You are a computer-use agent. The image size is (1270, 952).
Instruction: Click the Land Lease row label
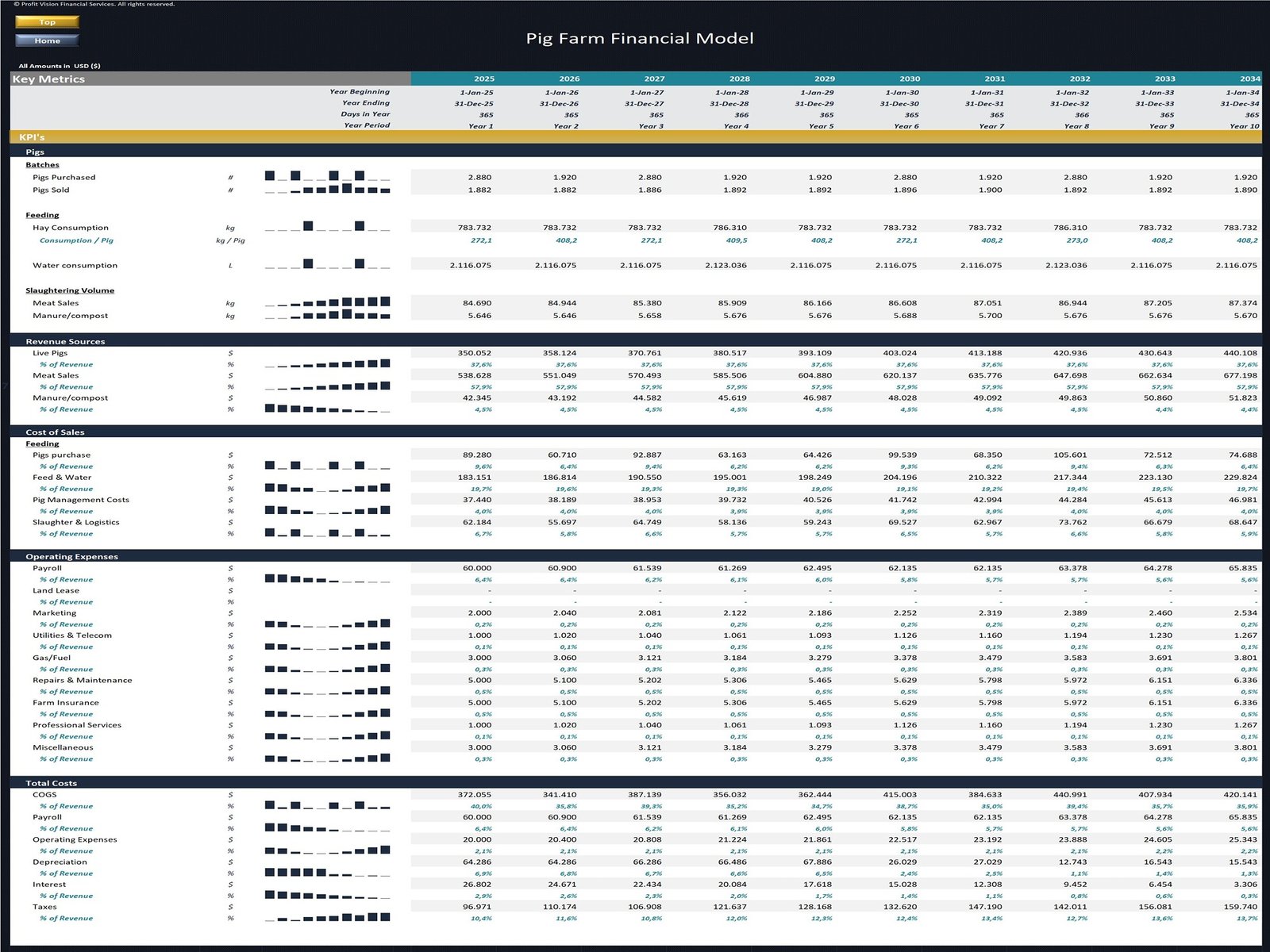(x=56, y=590)
